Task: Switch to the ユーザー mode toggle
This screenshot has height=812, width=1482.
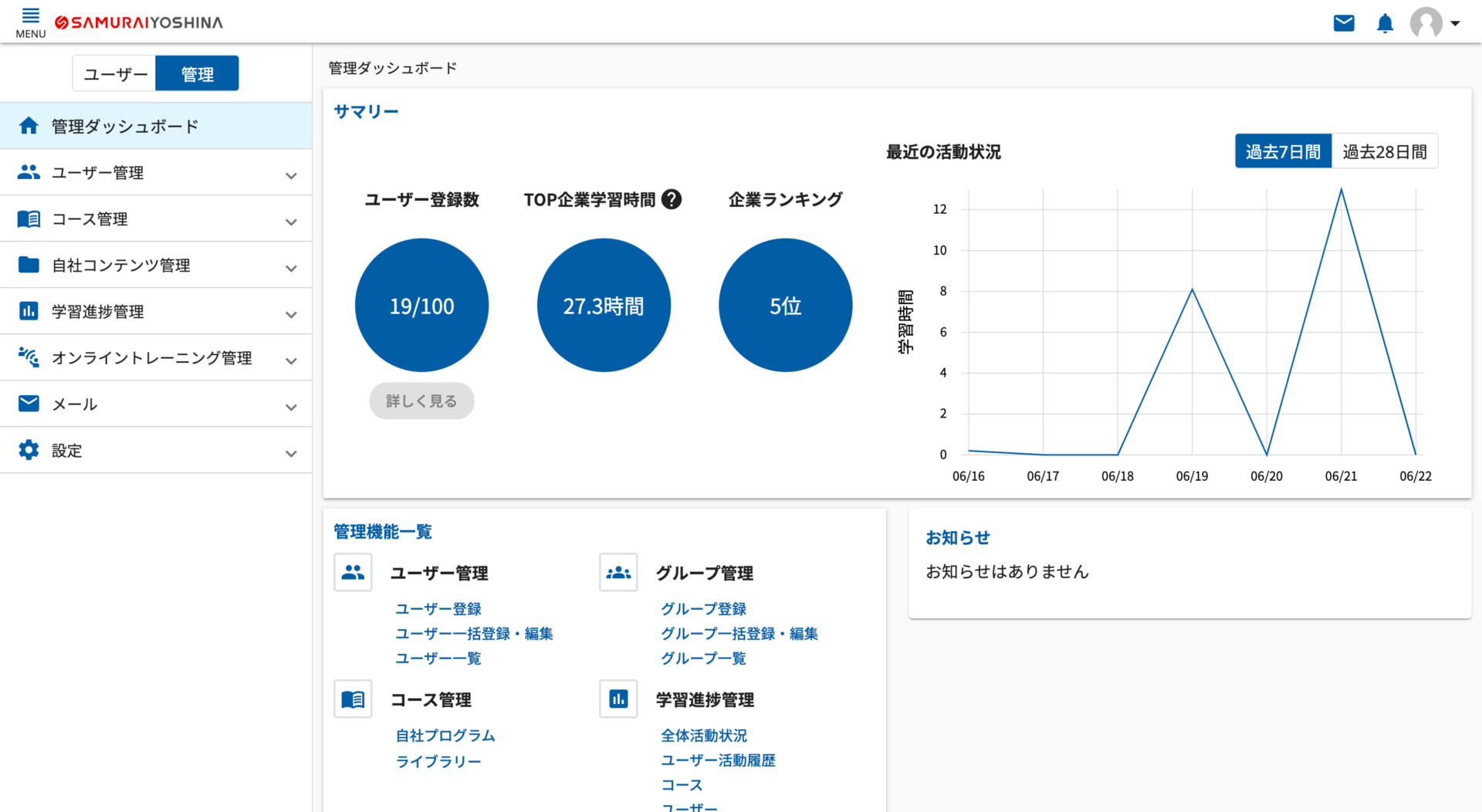Action: pos(114,73)
